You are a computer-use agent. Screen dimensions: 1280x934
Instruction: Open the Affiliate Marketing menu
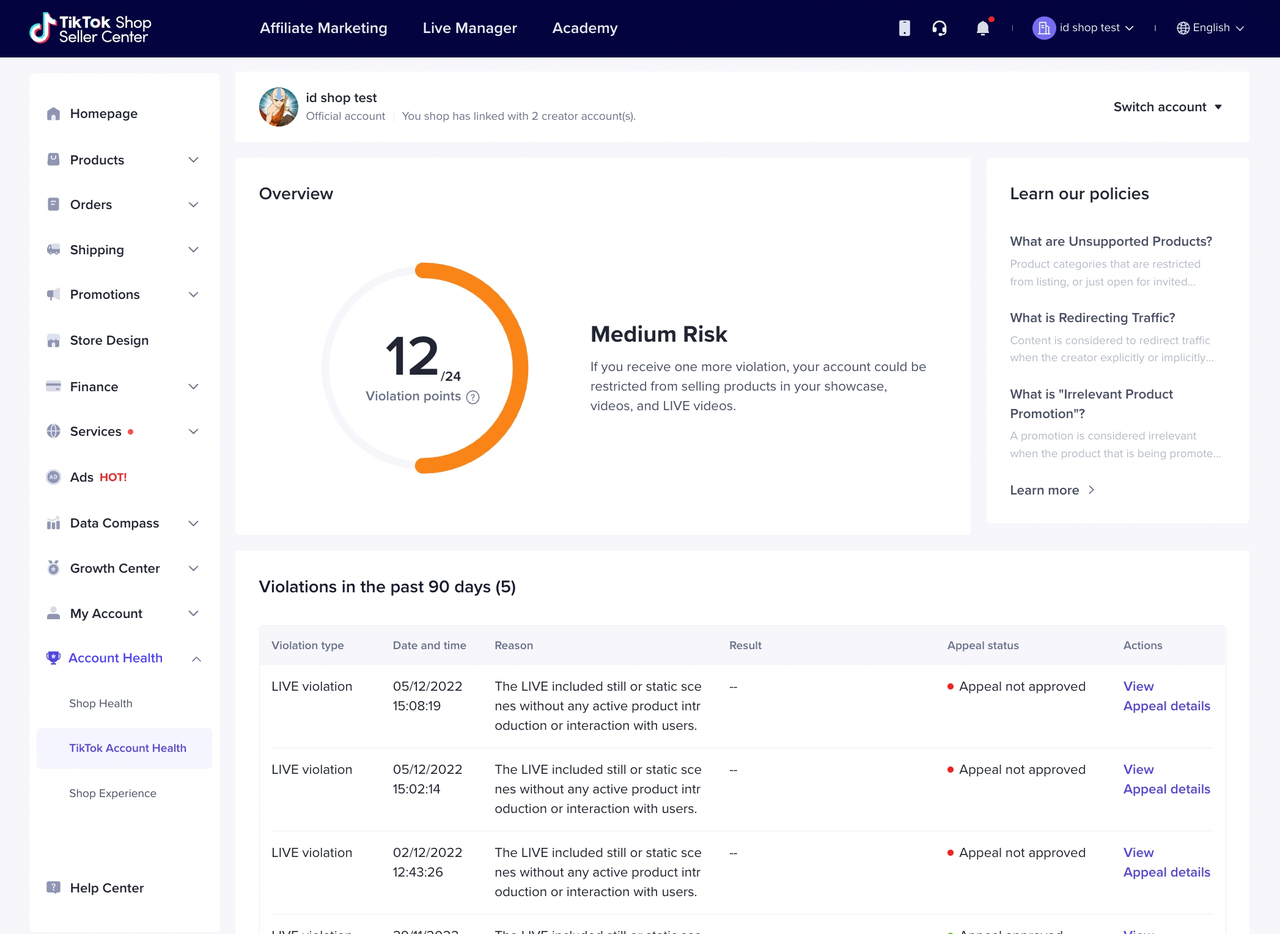click(x=323, y=28)
